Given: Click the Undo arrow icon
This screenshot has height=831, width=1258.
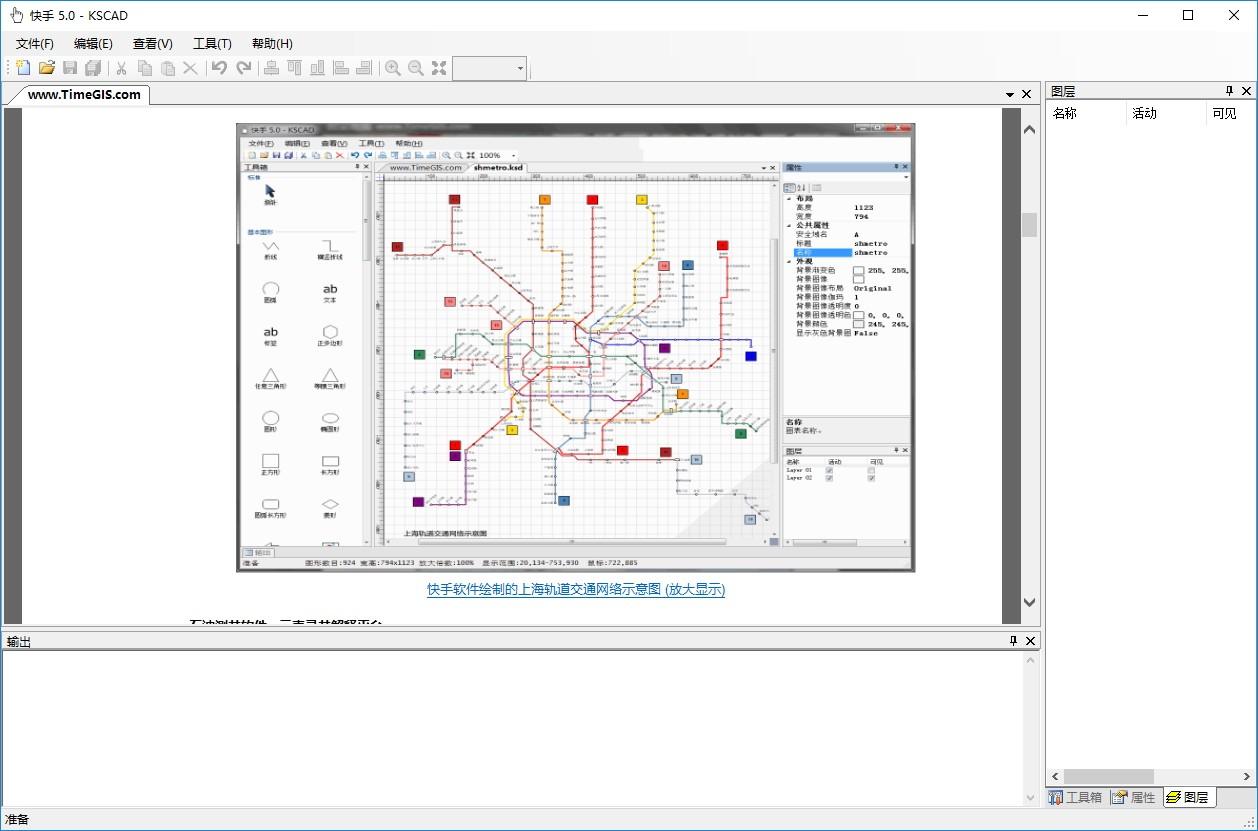Looking at the screenshot, I should [219, 68].
